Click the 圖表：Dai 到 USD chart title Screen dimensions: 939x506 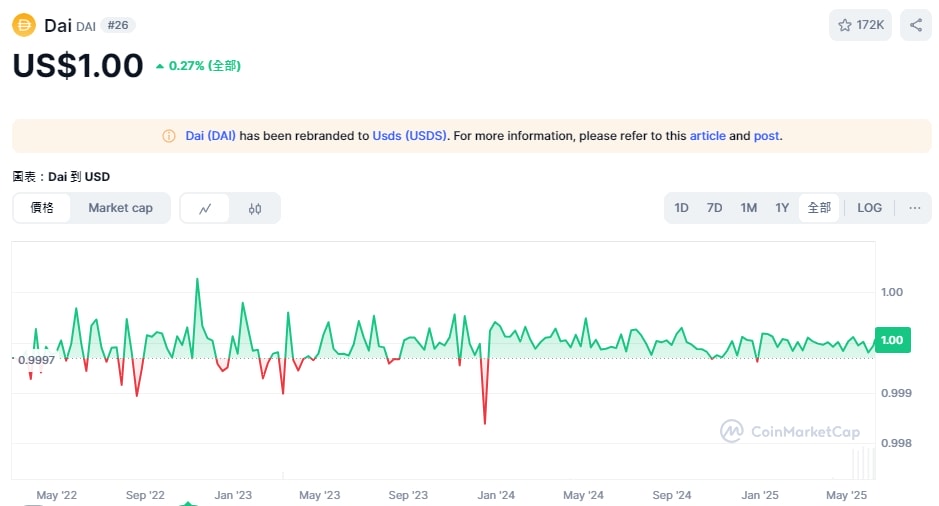tap(61, 177)
